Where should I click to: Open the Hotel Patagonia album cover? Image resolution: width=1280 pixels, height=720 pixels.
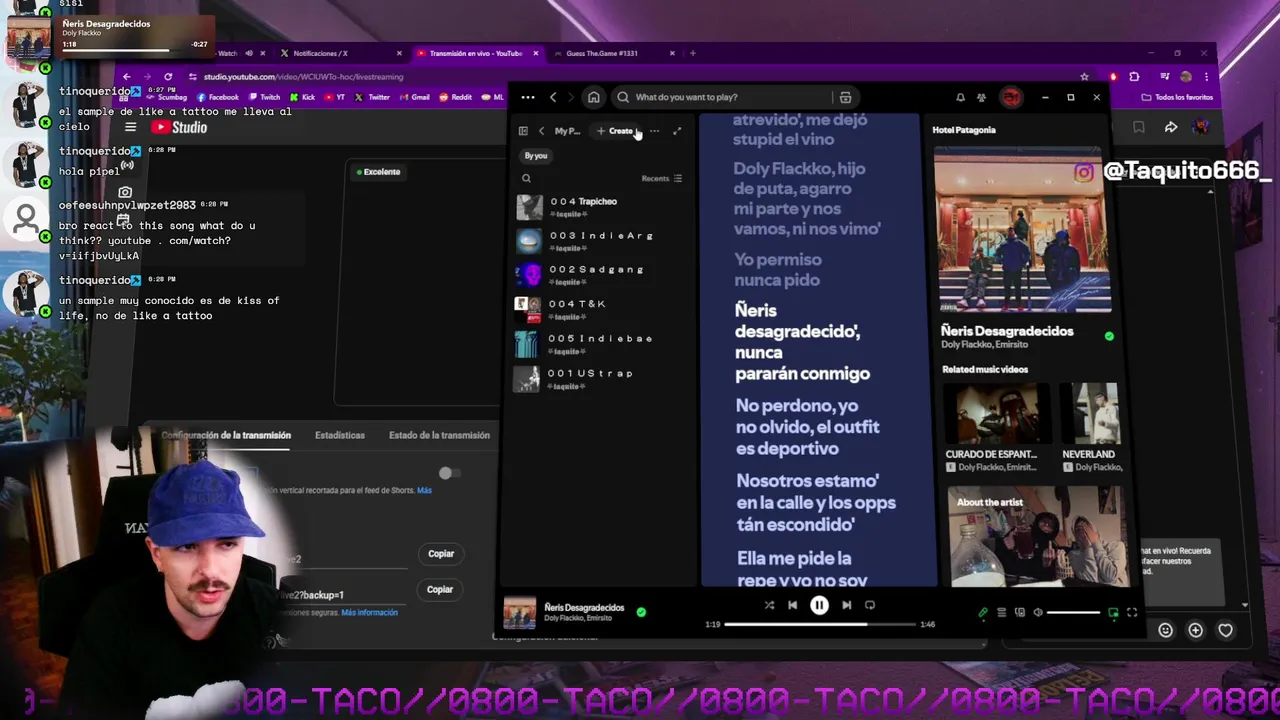point(1023,230)
